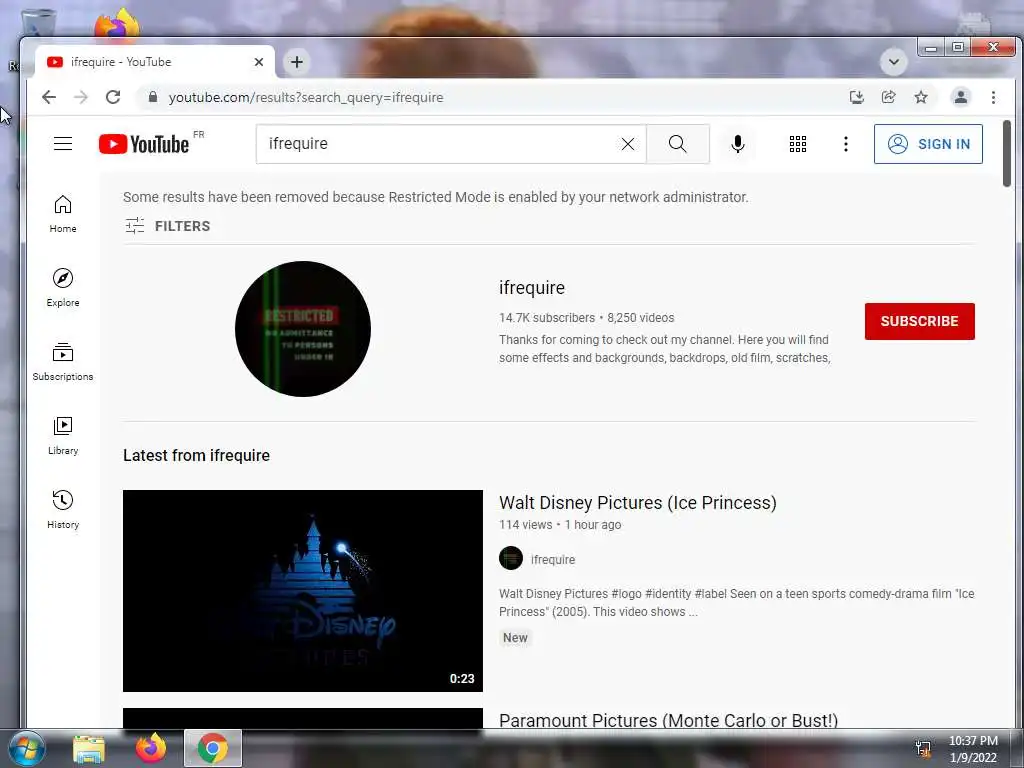
Task: Click the network tray icon
Action: pyautogui.click(x=923, y=748)
